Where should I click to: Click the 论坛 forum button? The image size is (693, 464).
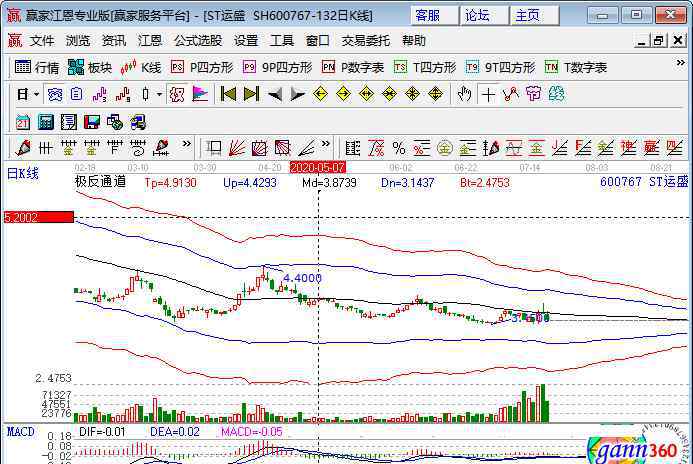pos(478,15)
